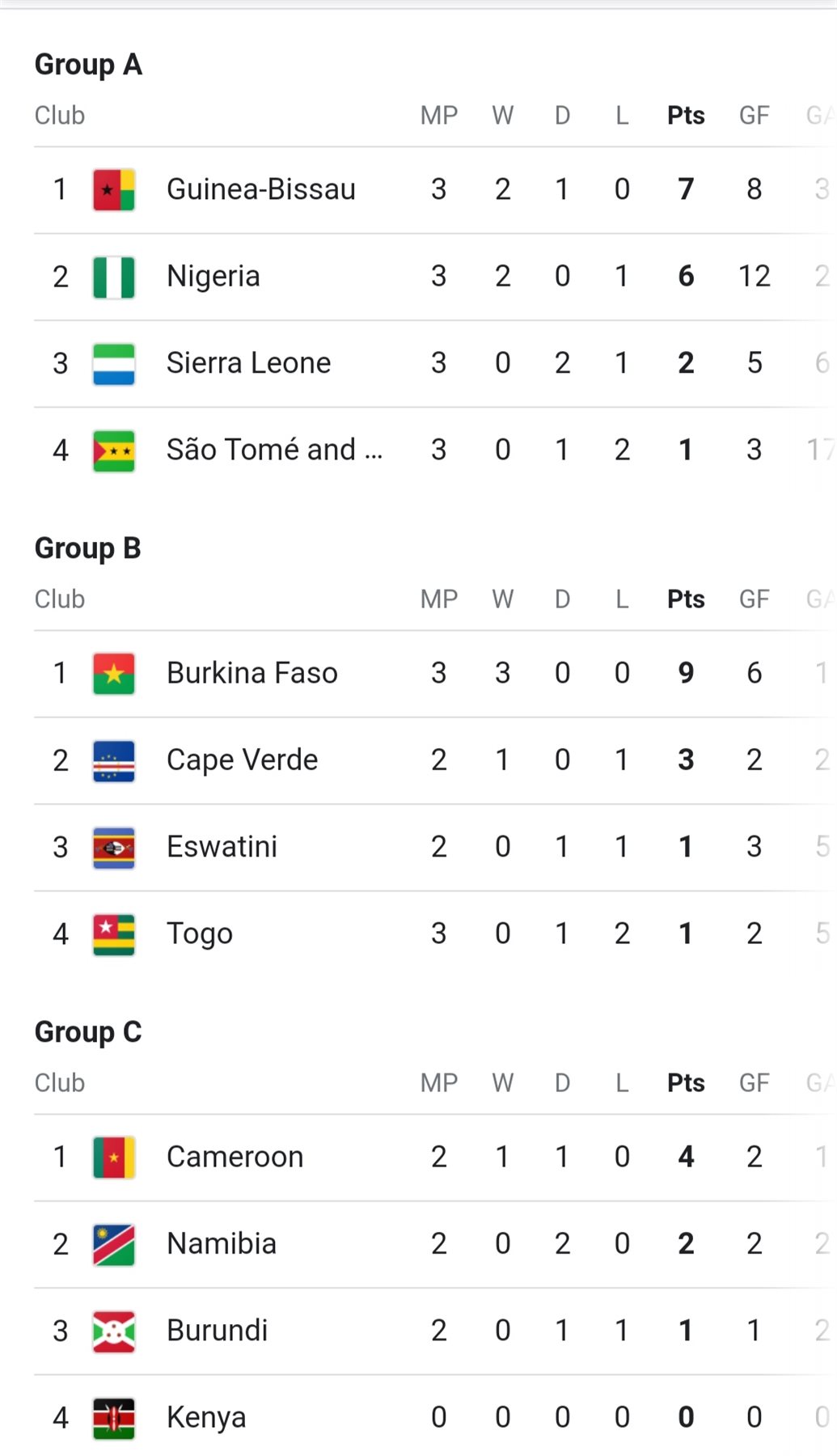837x1456 pixels.
Task: Select the Group A heading
Action: [88, 65]
